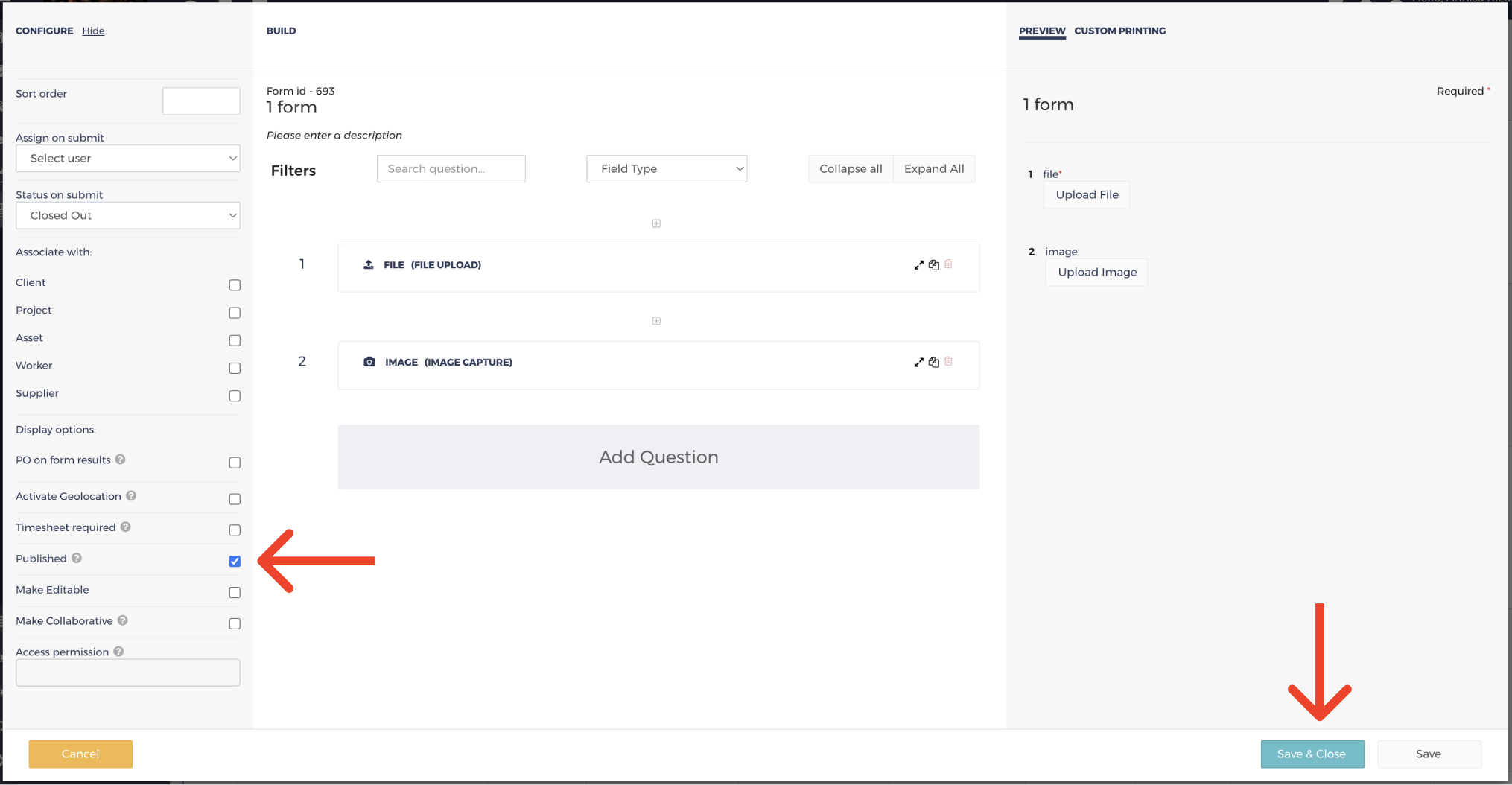Insert a question between FILE and IMAGE

click(656, 320)
